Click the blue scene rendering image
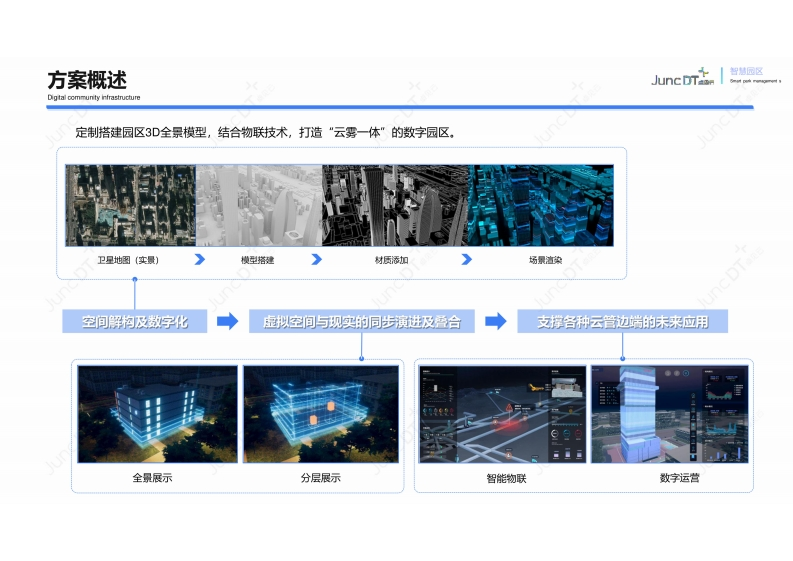This screenshot has width=793, height=561. tap(541, 205)
